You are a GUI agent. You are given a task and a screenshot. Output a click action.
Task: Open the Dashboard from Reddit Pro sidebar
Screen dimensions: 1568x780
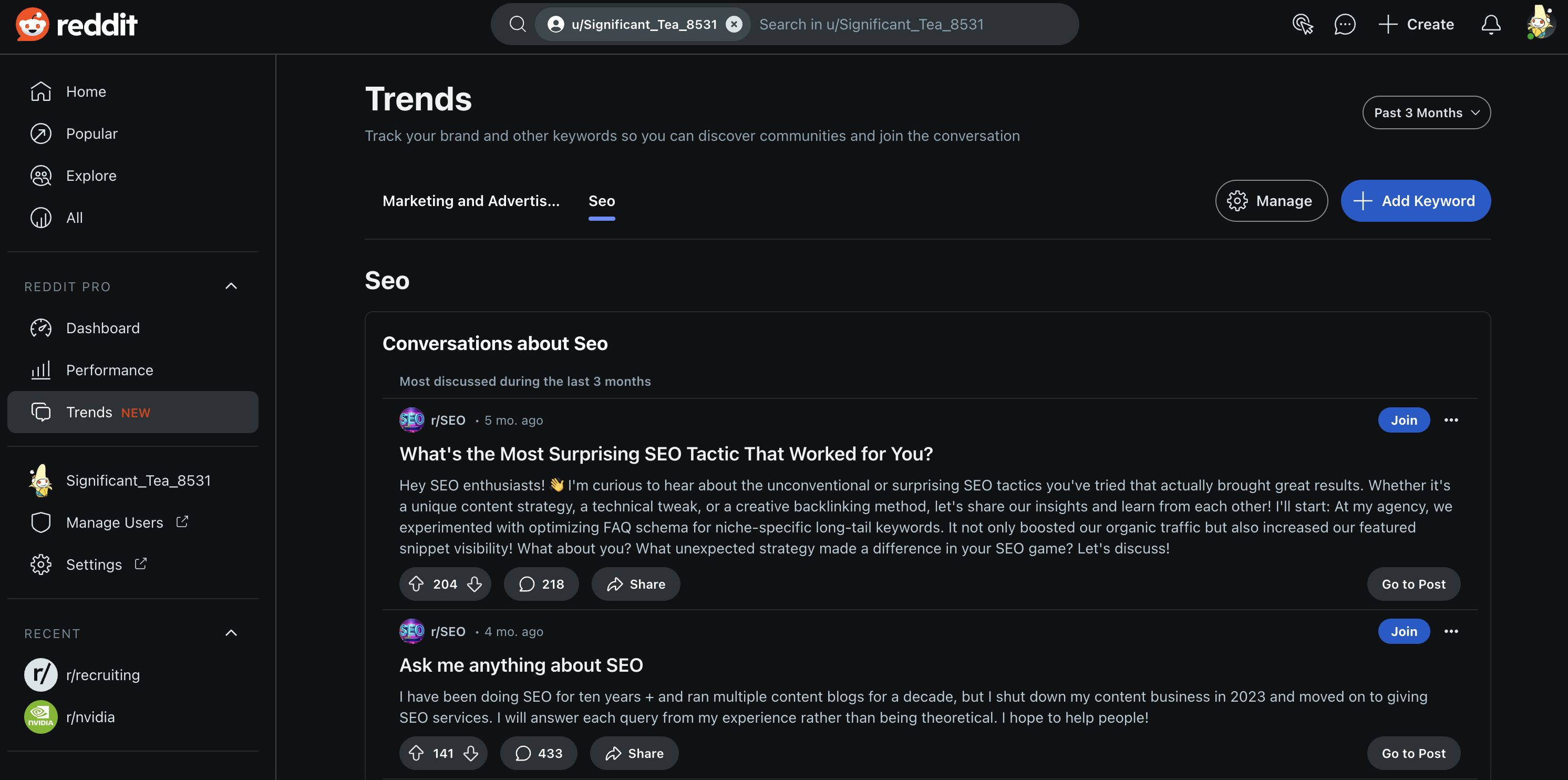104,327
